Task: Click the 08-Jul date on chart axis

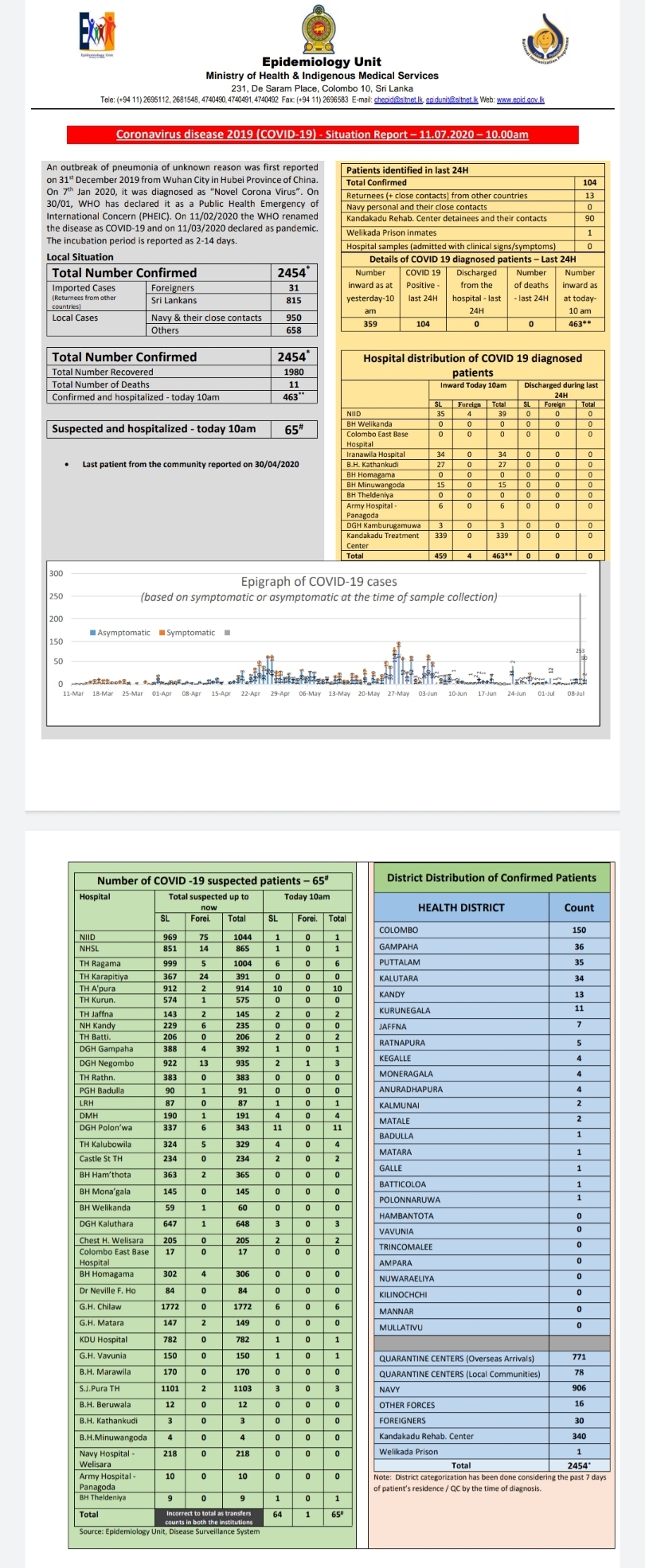Action: point(576,694)
